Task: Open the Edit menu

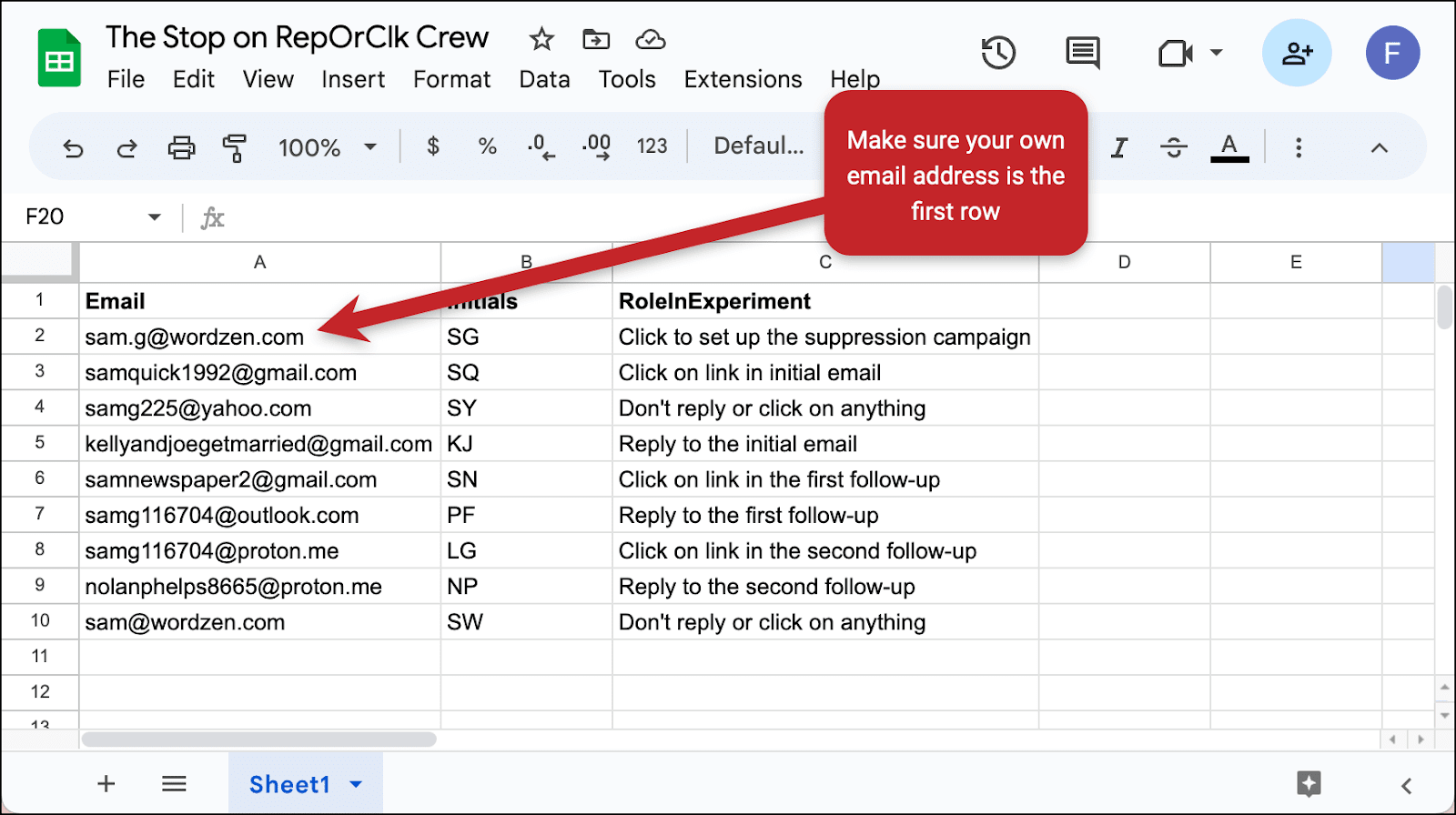Action: [x=194, y=79]
